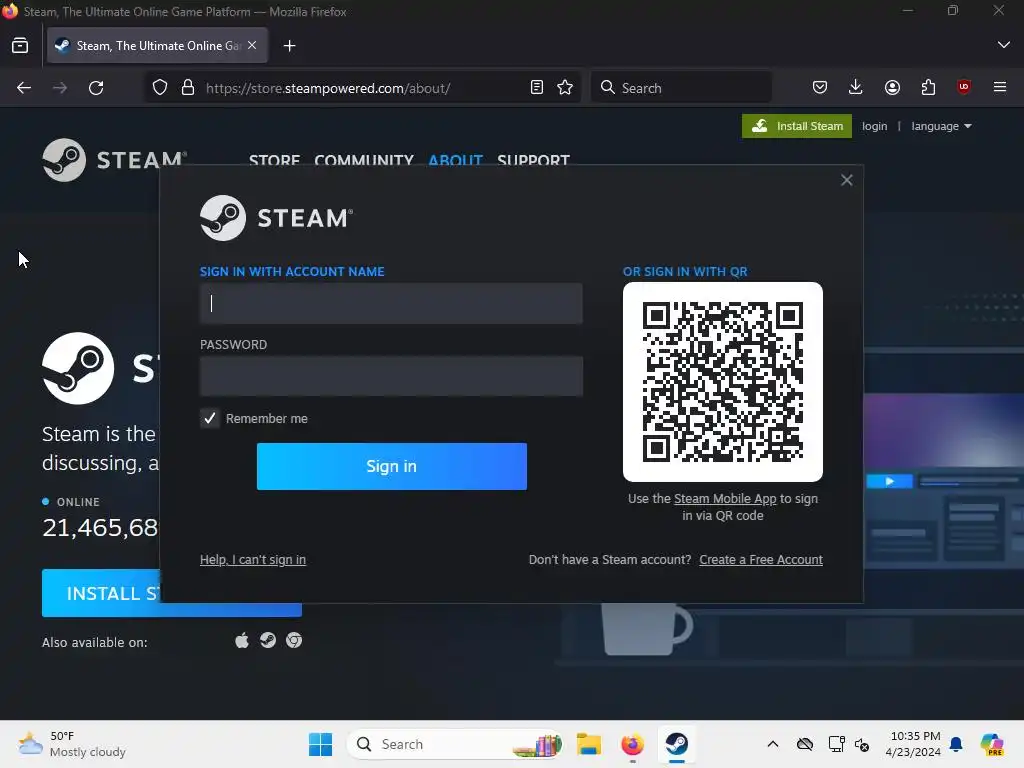1024x768 pixels.
Task: Open the taskbar notification bell
Action: pos(956,744)
